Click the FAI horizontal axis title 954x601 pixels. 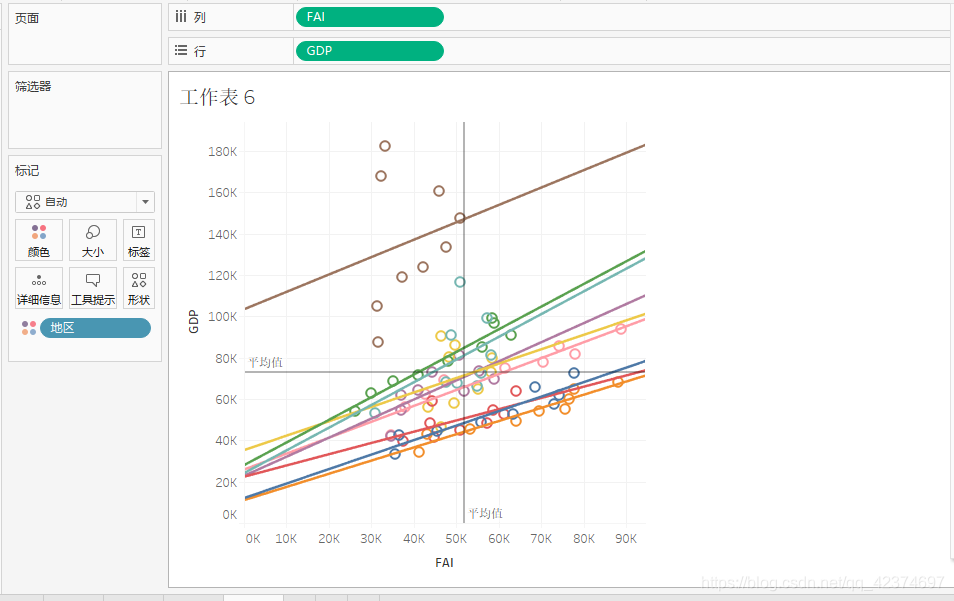[x=444, y=563]
